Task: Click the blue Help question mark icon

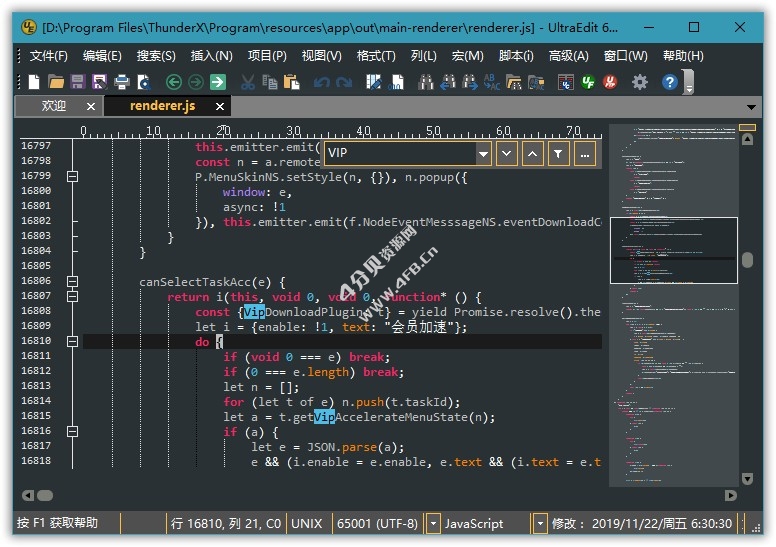Action: pyautogui.click(x=670, y=82)
